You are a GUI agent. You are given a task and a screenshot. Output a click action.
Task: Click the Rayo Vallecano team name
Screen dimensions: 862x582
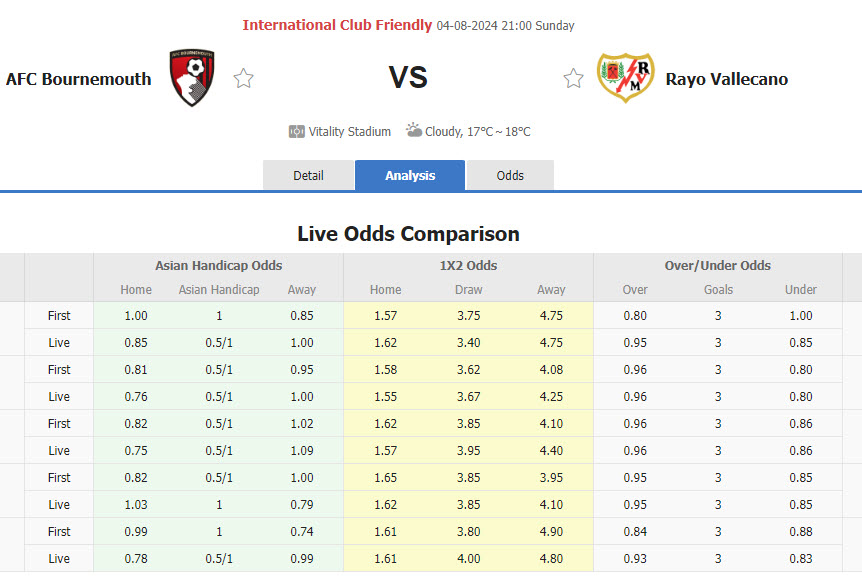pyautogui.click(x=726, y=79)
